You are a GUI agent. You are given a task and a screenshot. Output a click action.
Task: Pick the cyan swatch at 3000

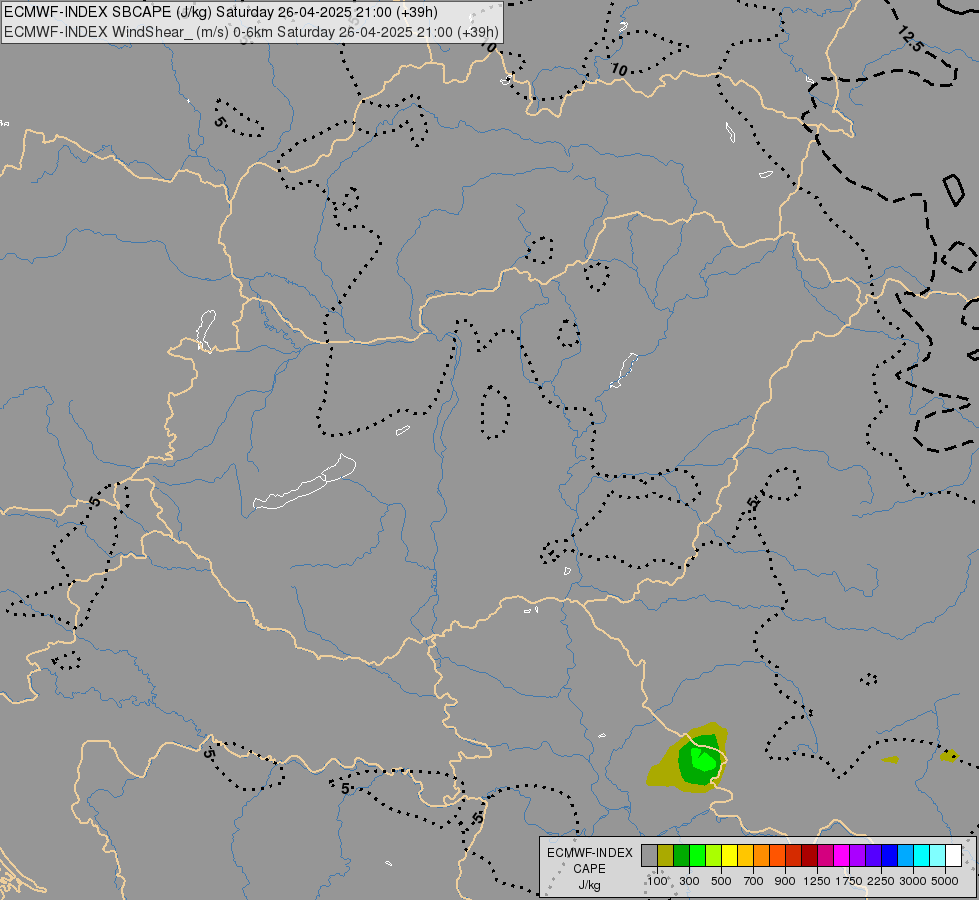point(921,856)
